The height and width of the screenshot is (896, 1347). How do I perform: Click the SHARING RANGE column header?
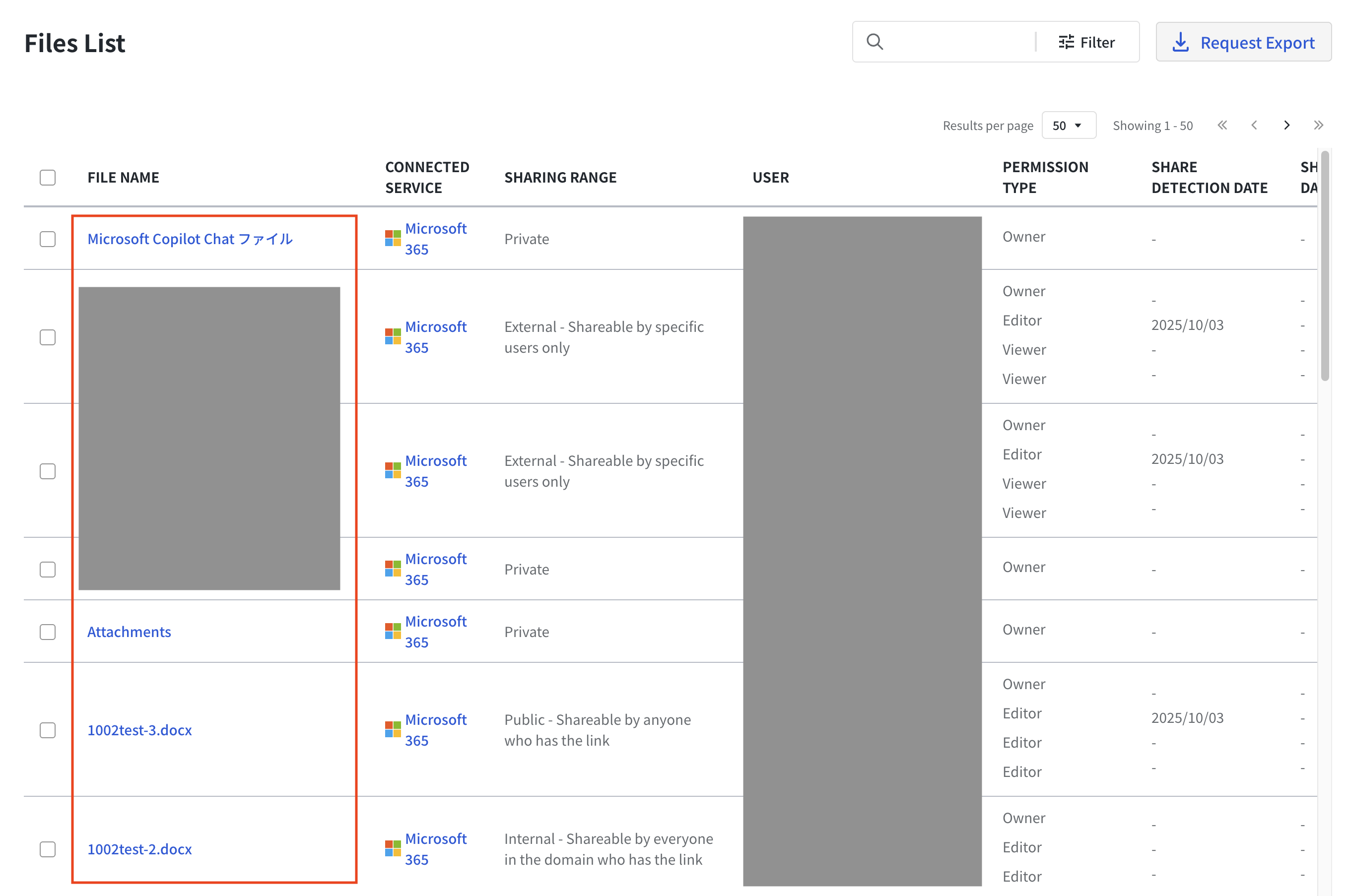point(560,177)
